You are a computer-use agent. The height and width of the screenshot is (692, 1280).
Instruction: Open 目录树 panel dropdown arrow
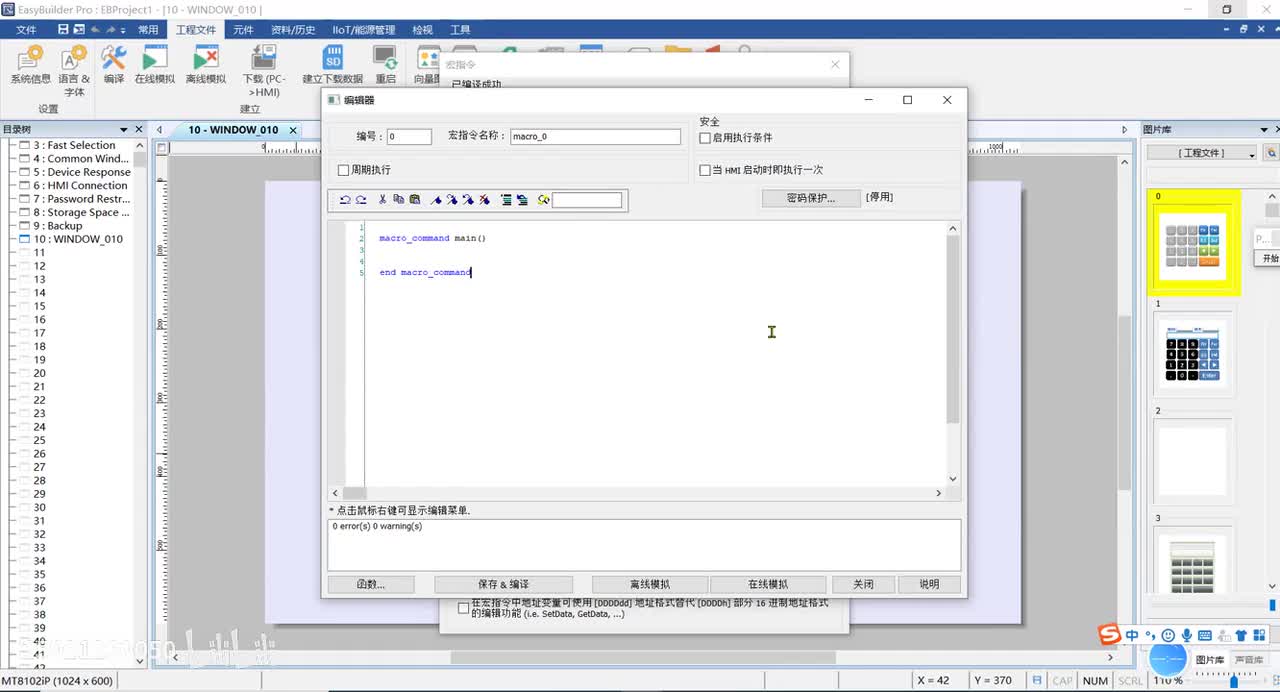click(x=125, y=129)
